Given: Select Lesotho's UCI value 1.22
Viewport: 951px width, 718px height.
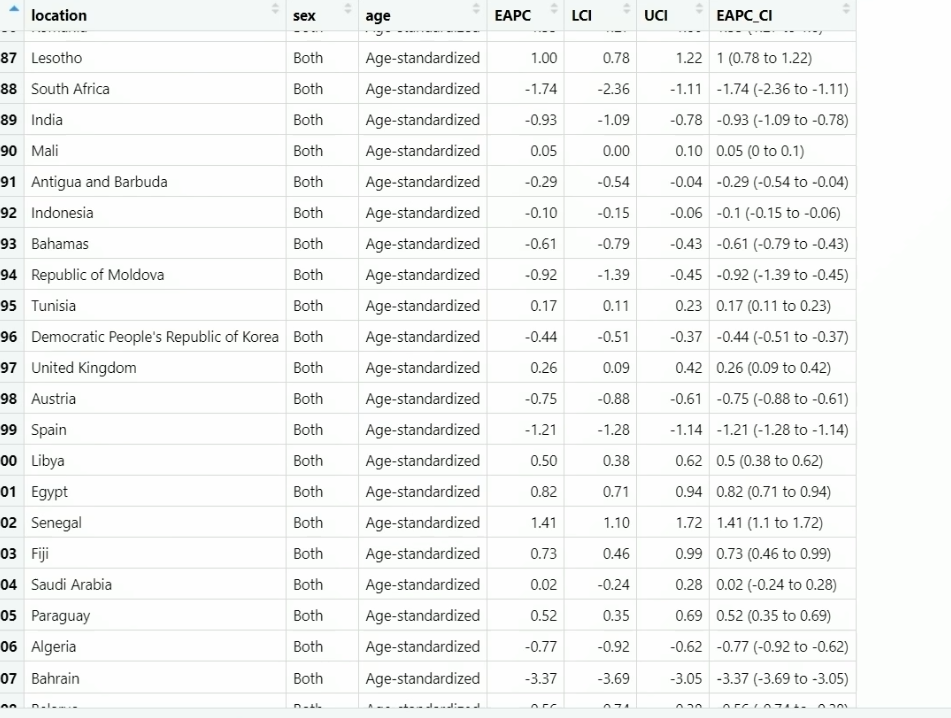Looking at the screenshot, I should (x=673, y=58).
